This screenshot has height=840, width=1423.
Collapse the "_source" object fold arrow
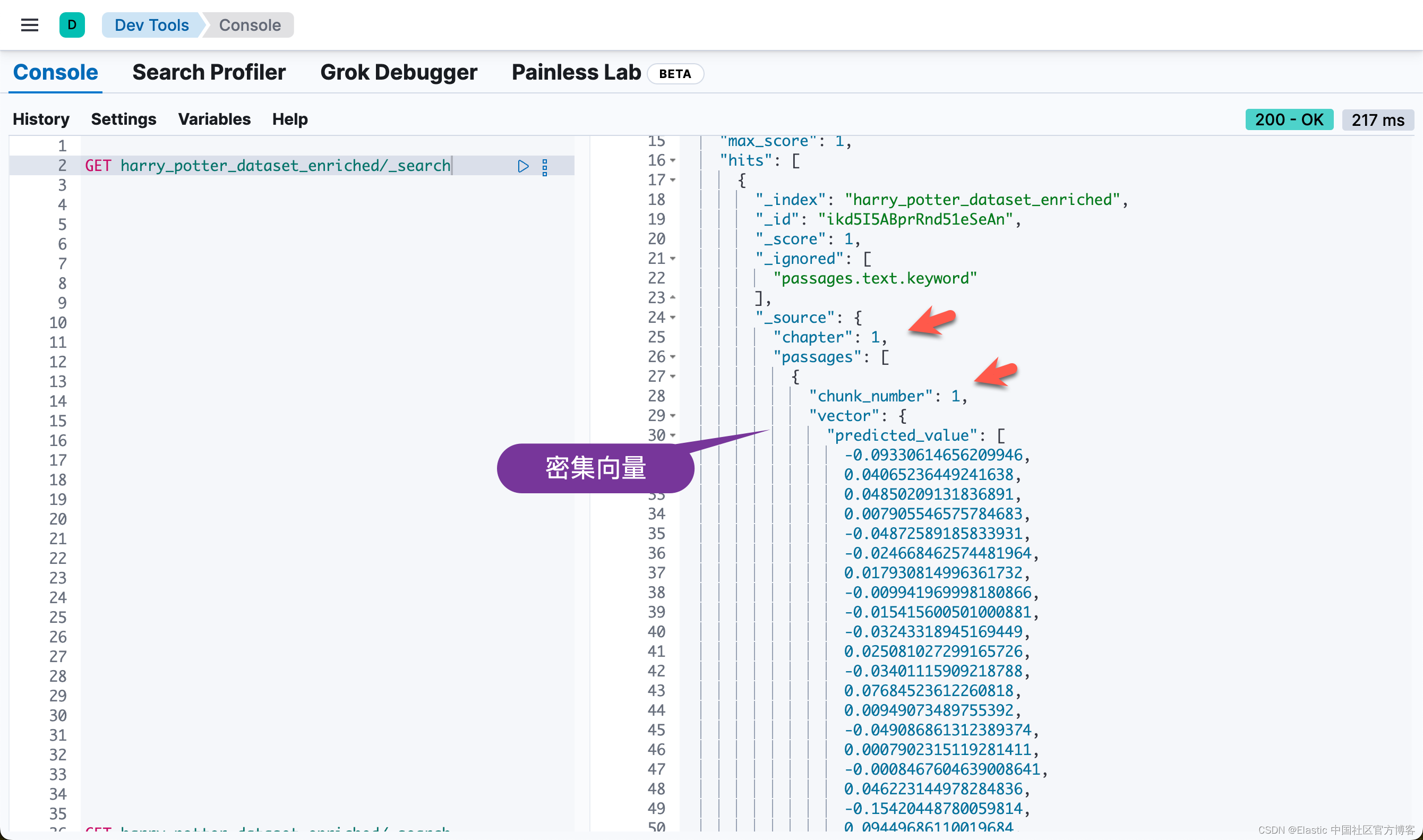point(673,318)
